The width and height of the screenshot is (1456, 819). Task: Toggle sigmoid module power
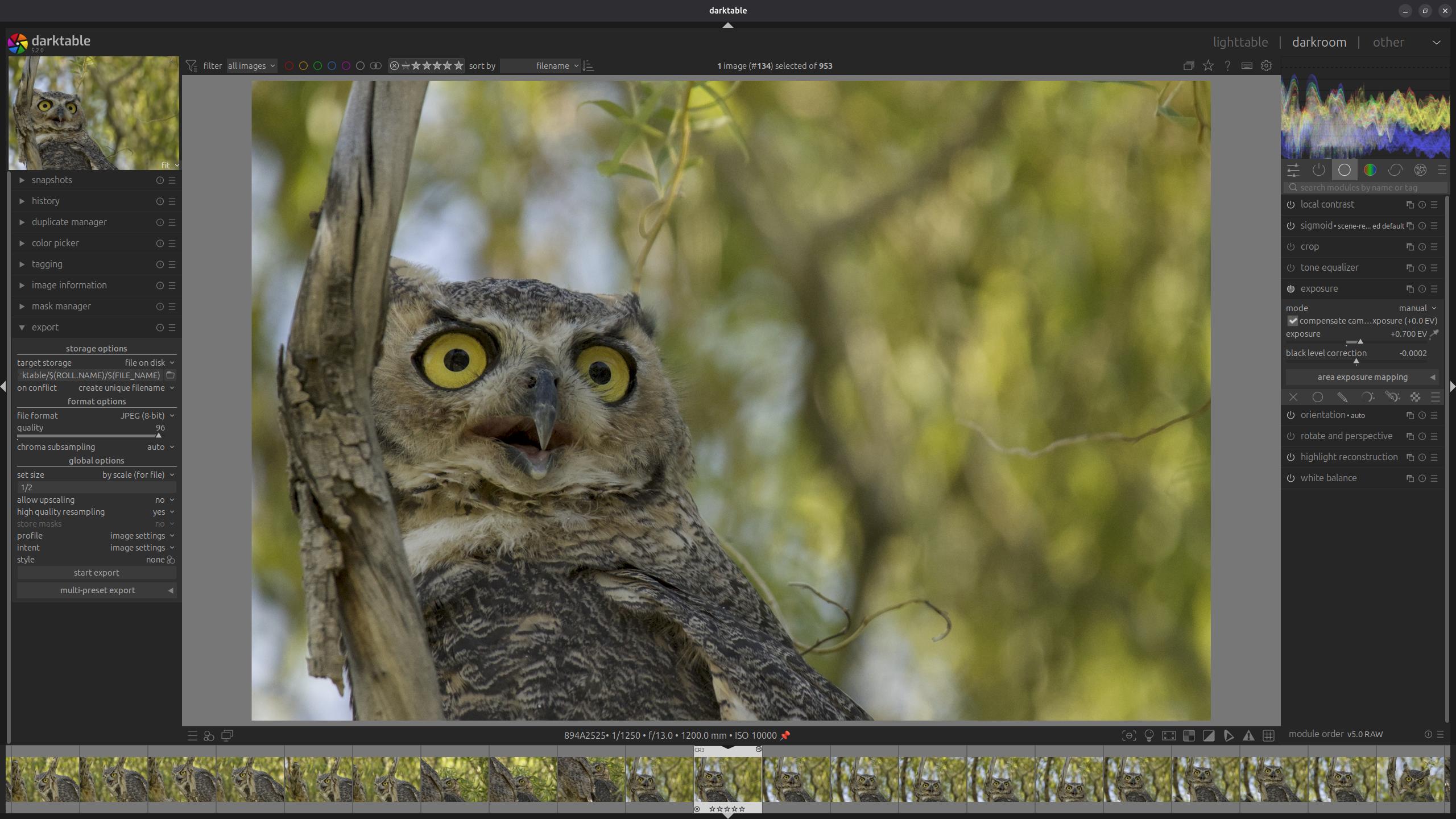tap(1290, 226)
